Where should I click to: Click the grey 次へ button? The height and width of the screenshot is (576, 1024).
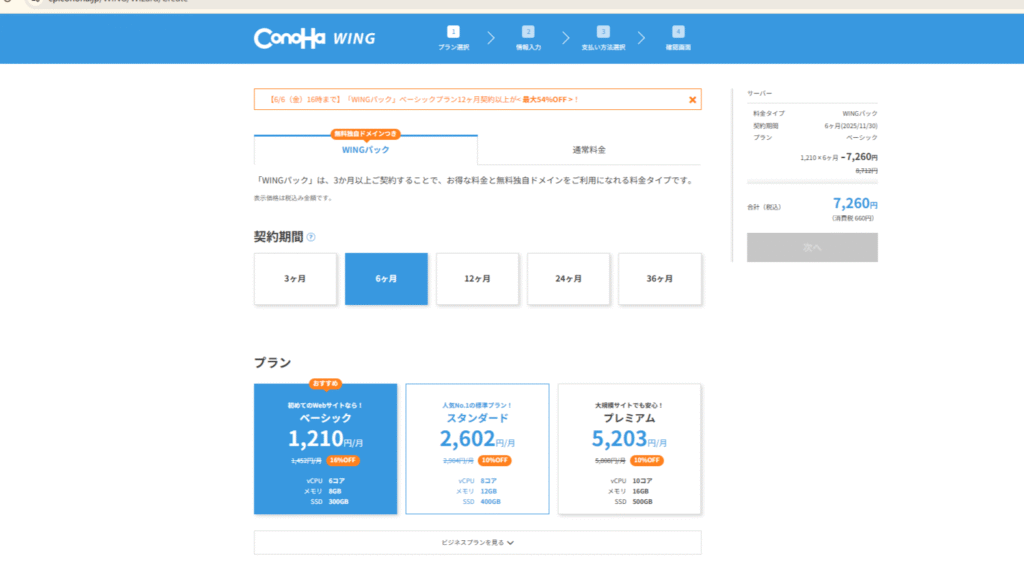(812, 248)
